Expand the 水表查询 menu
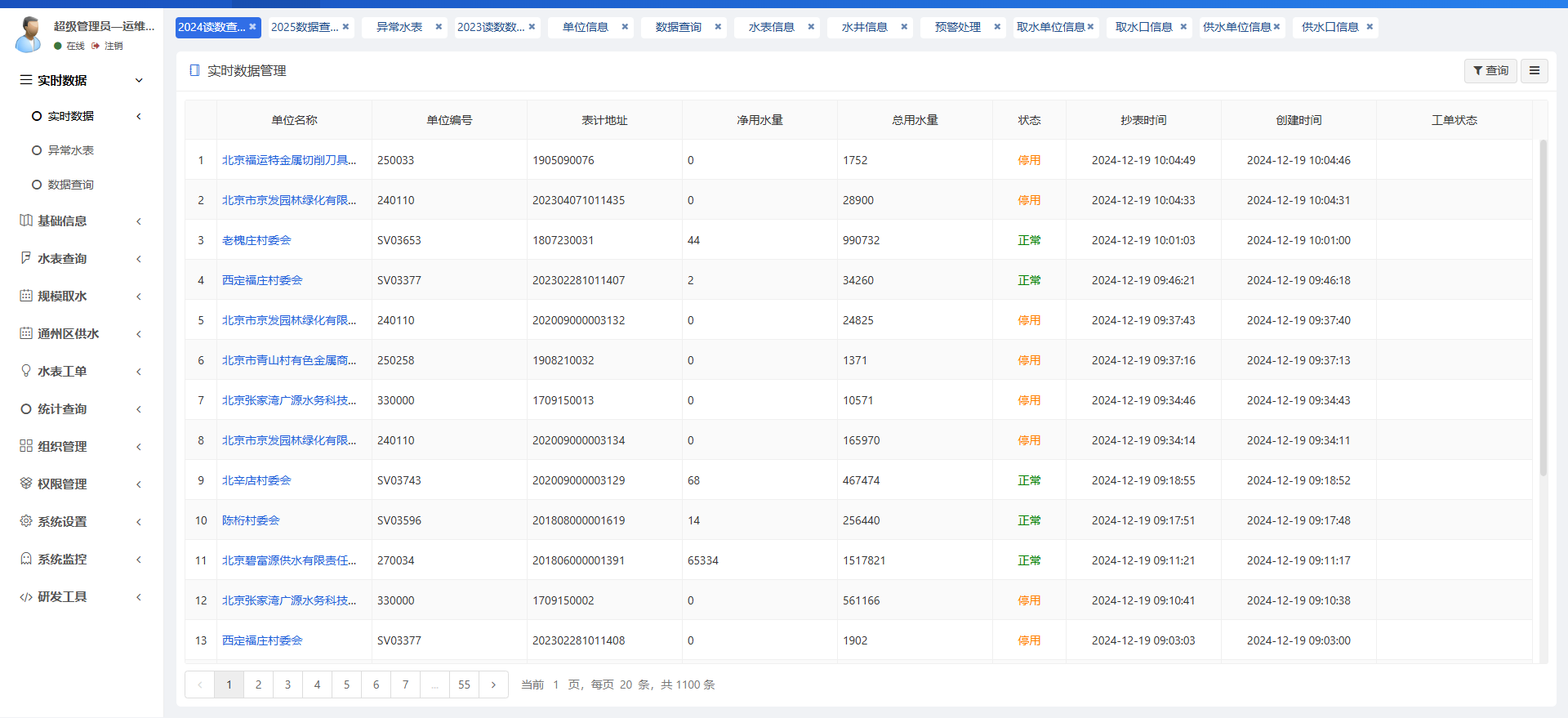The height and width of the screenshot is (718, 1568). [139, 259]
